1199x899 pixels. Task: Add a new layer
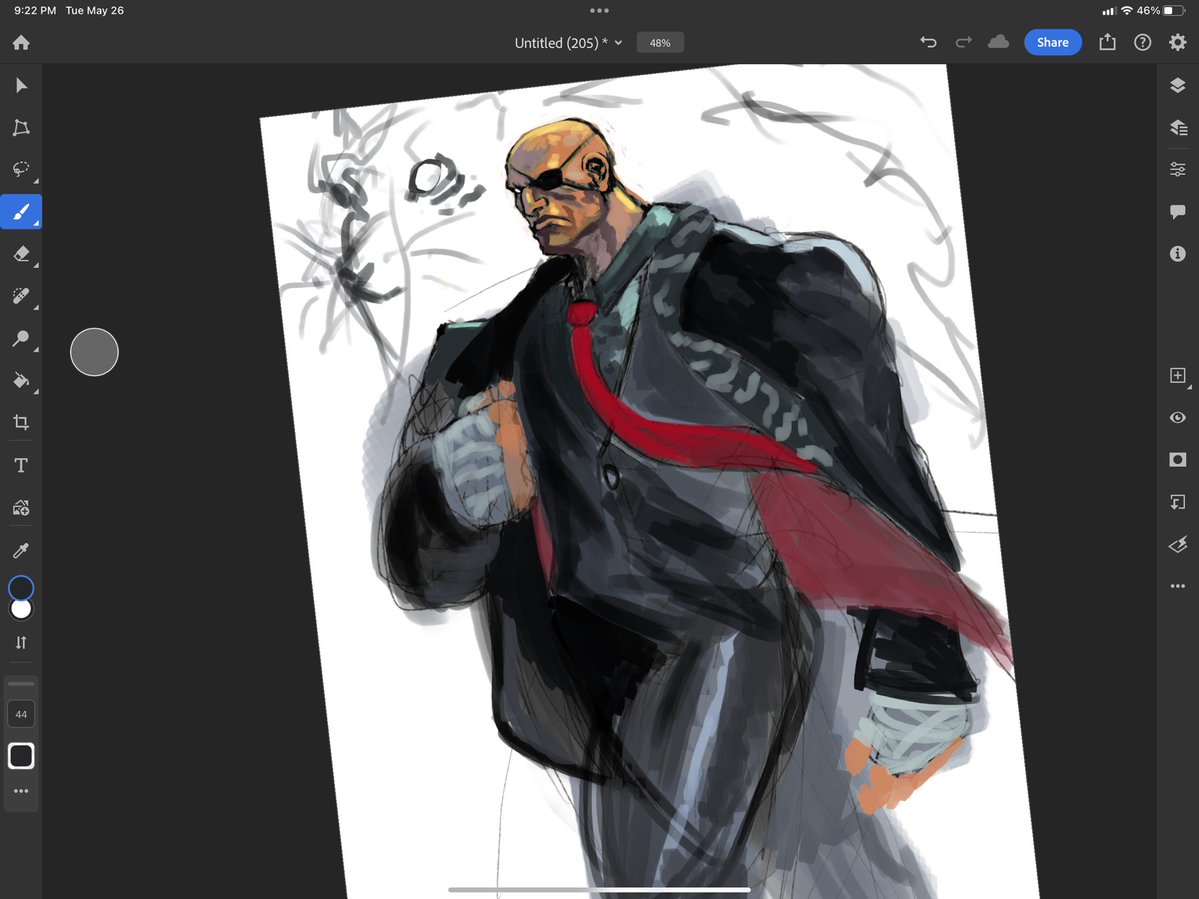(1178, 375)
